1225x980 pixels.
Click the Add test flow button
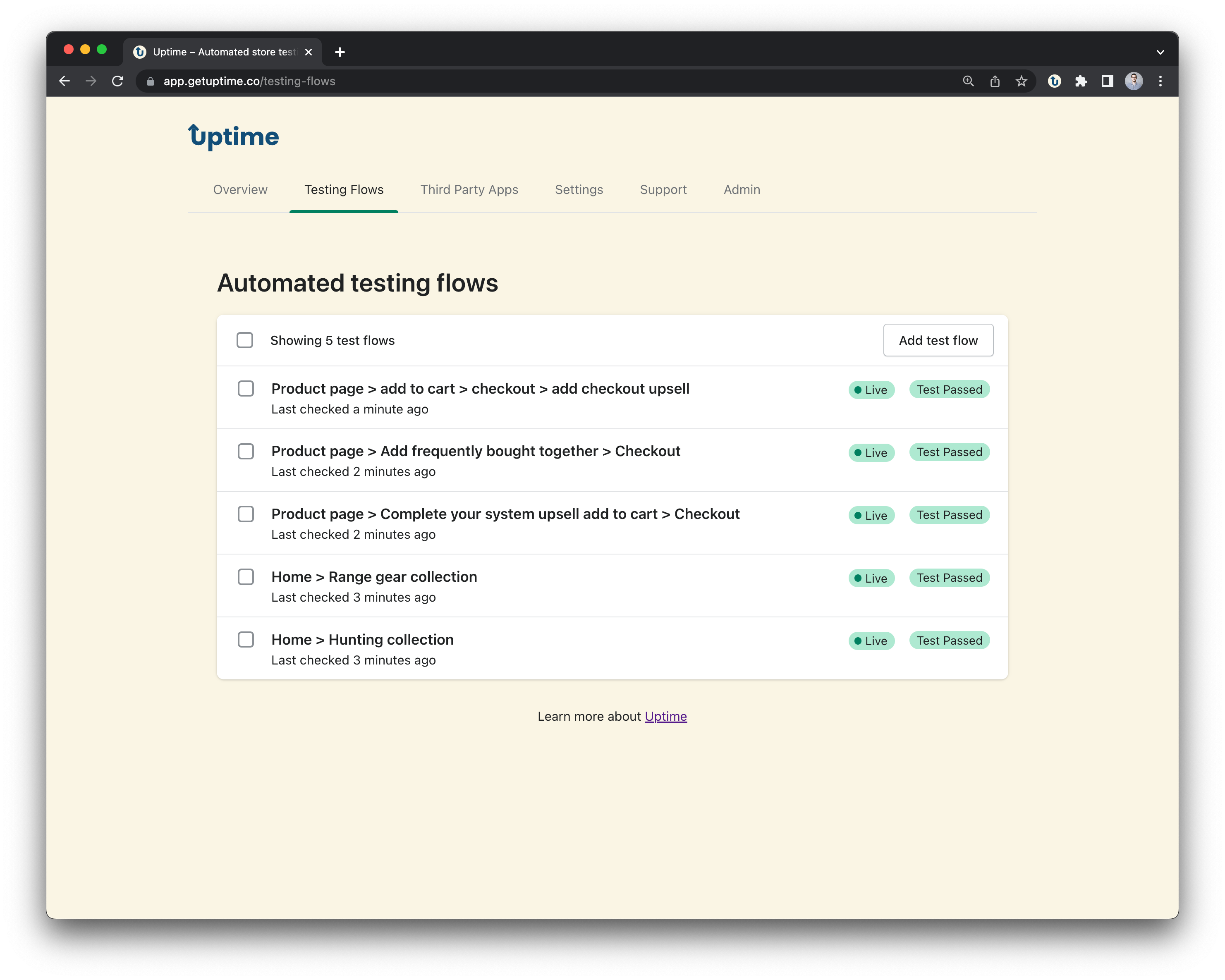(938, 340)
